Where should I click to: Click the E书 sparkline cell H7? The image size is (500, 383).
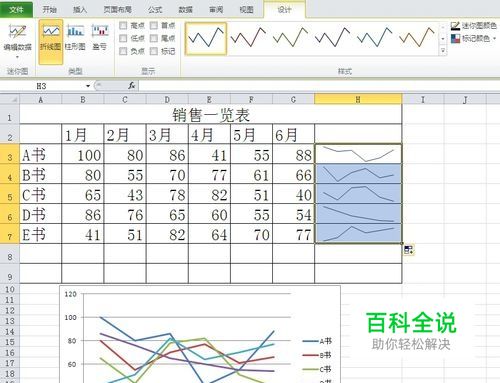tap(358, 234)
